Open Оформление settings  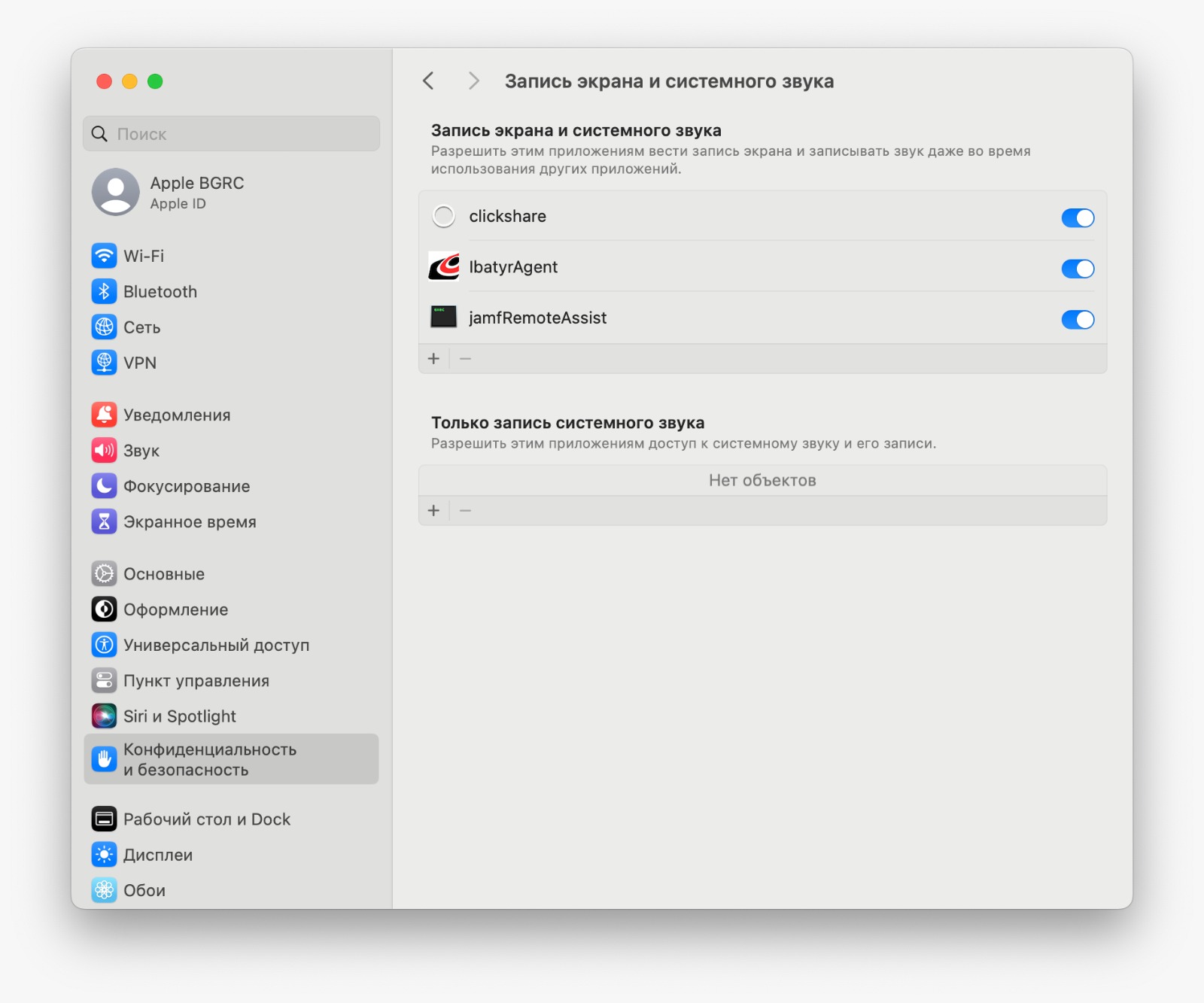(x=231, y=609)
